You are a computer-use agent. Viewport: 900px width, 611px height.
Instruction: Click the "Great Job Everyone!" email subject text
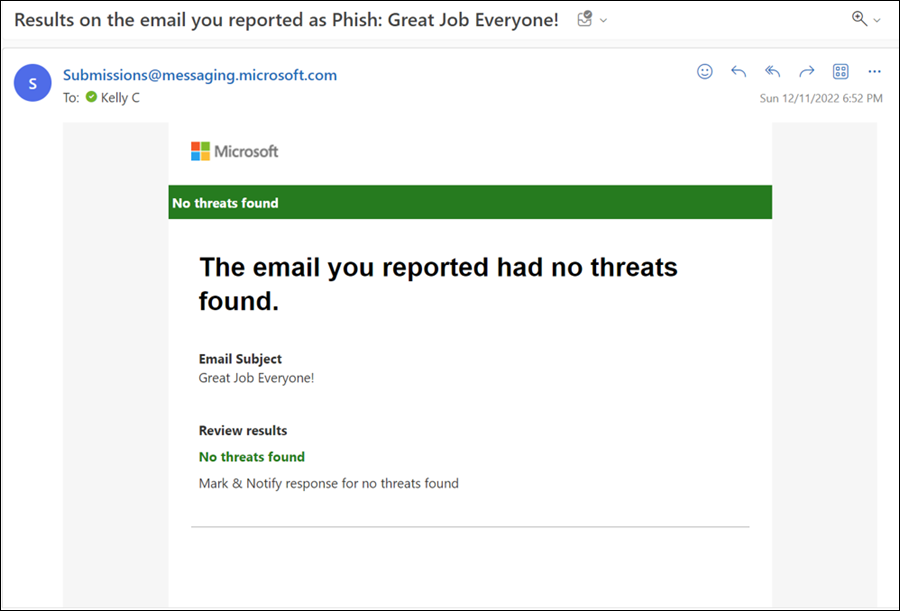click(256, 378)
